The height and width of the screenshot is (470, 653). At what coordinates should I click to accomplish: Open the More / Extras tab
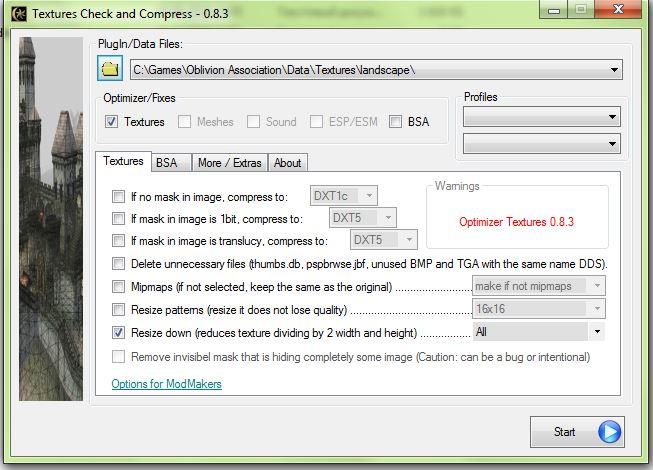(229, 163)
